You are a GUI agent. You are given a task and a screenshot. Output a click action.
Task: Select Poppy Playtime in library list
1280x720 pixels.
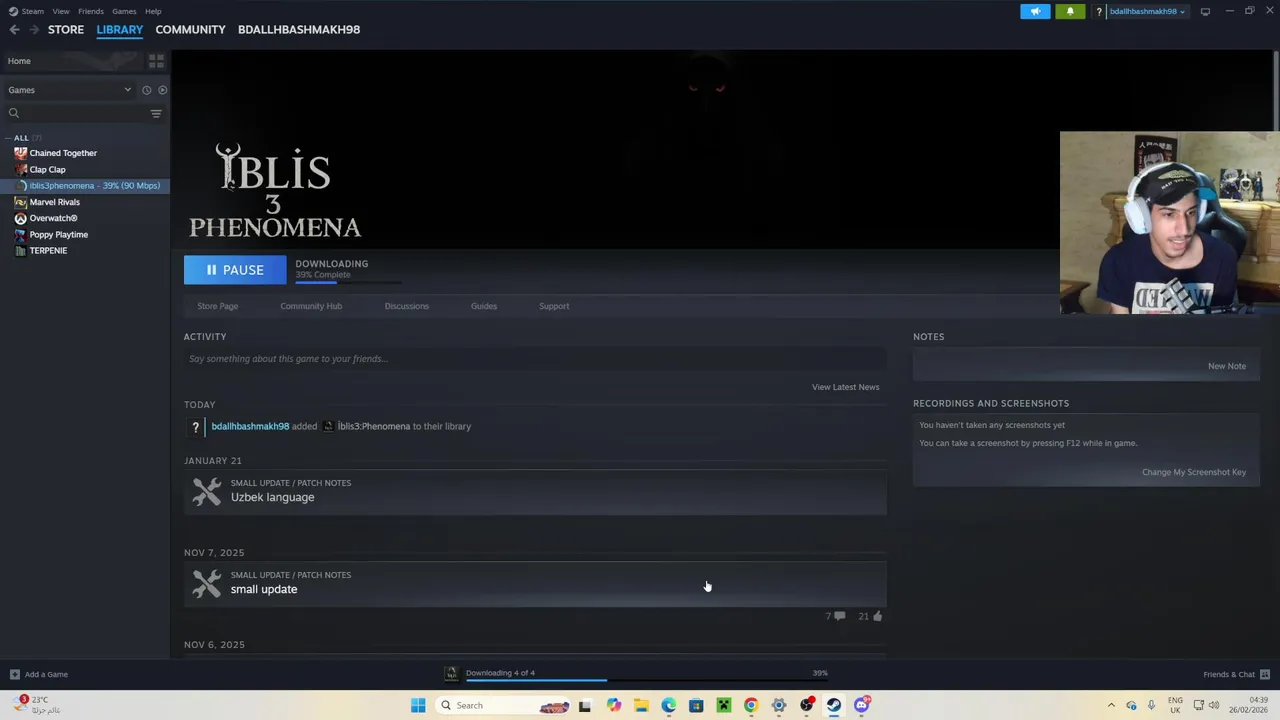pos(58,234)
